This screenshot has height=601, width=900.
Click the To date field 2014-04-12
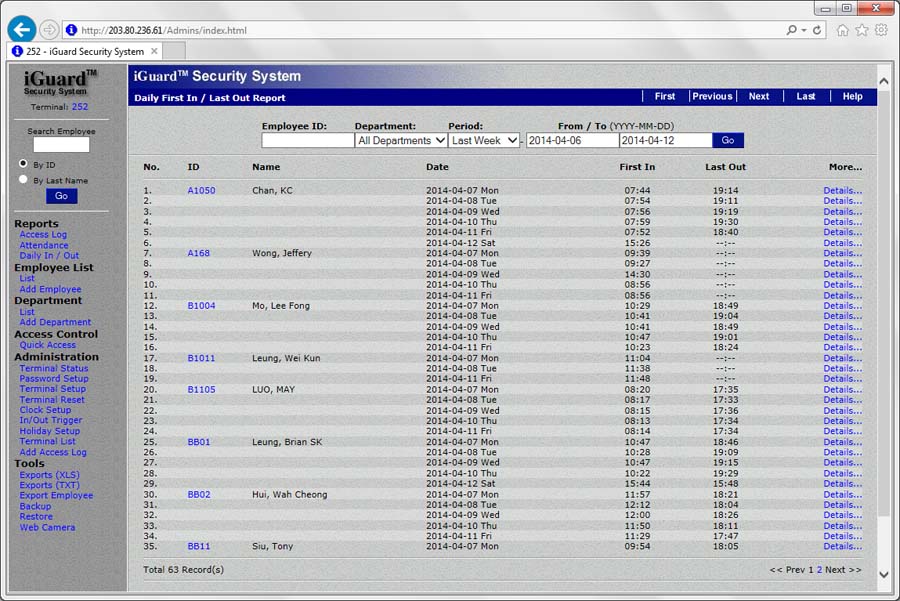pyautogui.click(x=666, y=140)
